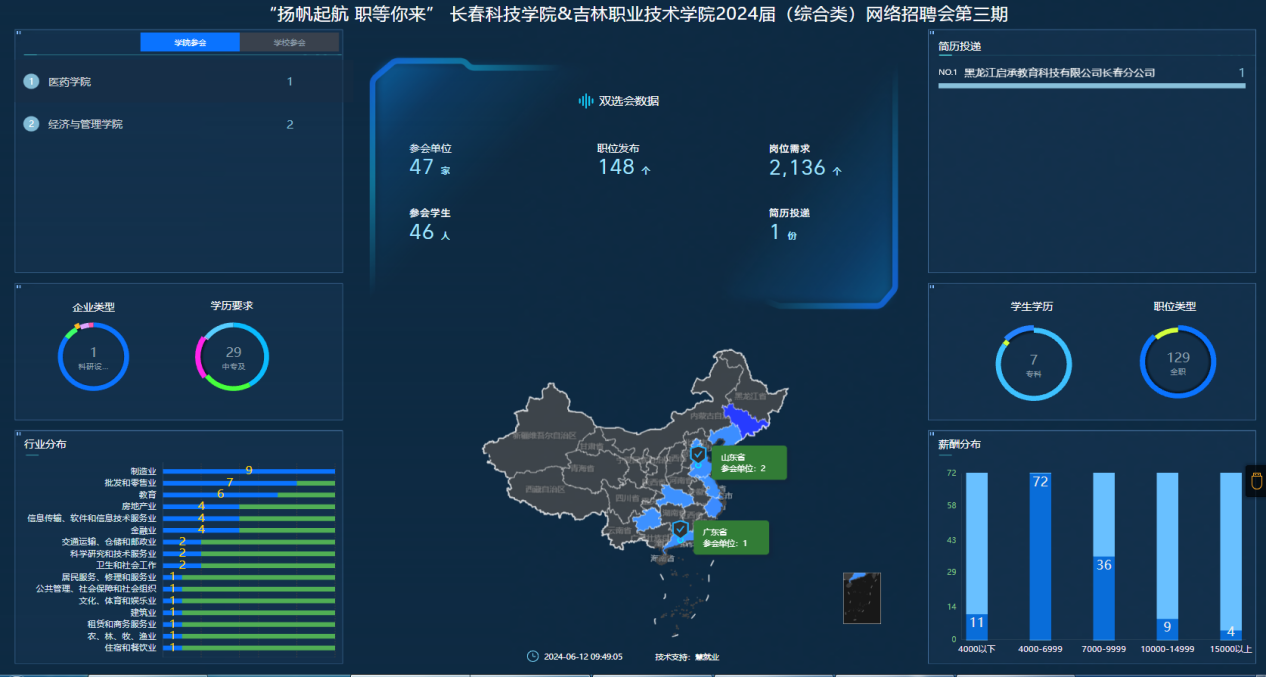Click the clock icon beside the timestamp

point(532,657)
